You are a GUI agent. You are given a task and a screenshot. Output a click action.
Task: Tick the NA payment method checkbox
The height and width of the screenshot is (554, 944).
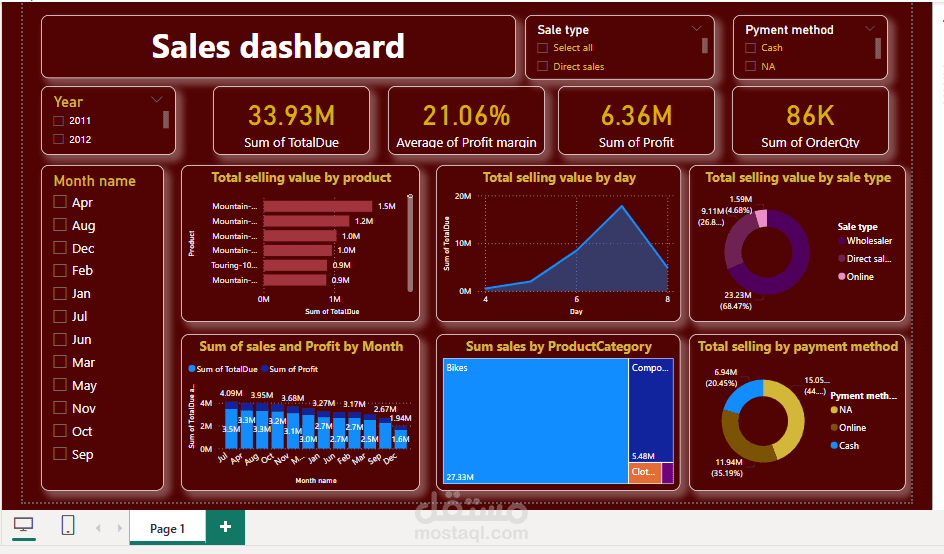pos(750,66)
